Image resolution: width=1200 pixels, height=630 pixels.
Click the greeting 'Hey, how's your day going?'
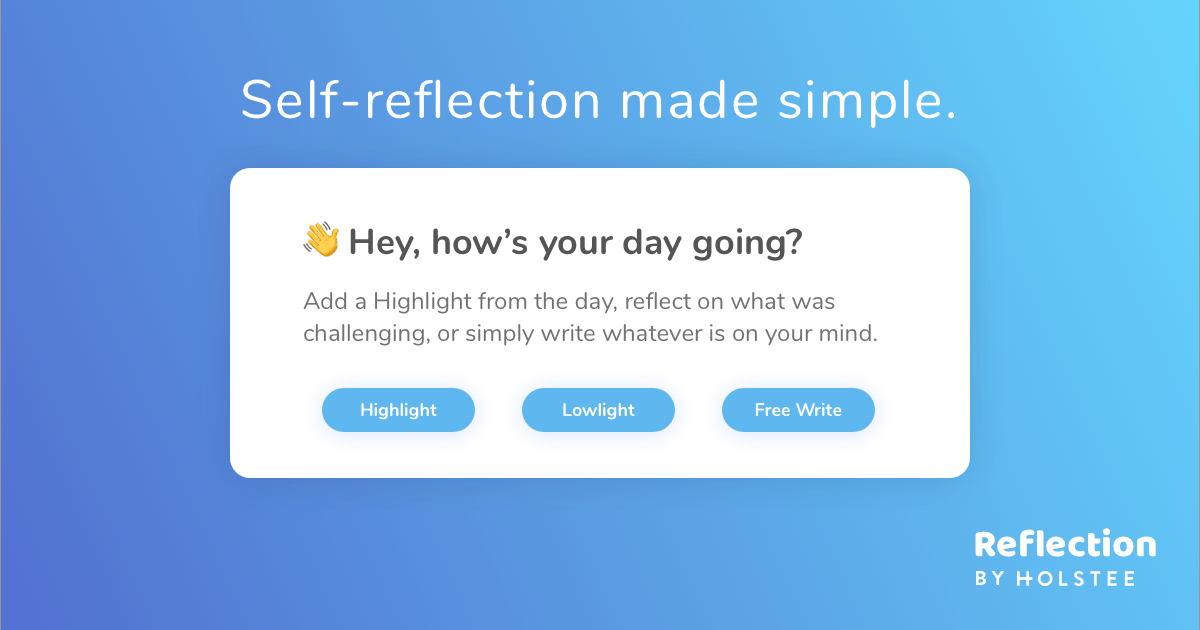575,241
